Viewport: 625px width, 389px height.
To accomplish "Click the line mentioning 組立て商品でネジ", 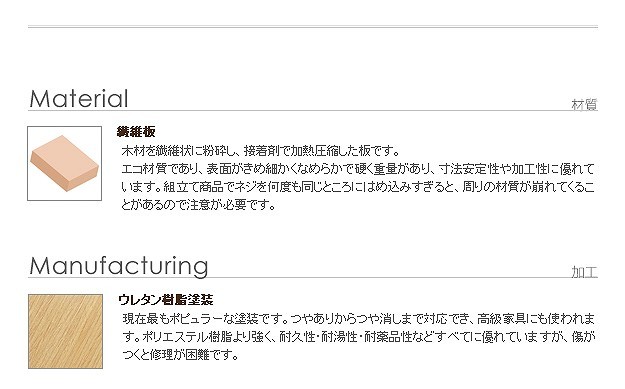I will [358, 187].
